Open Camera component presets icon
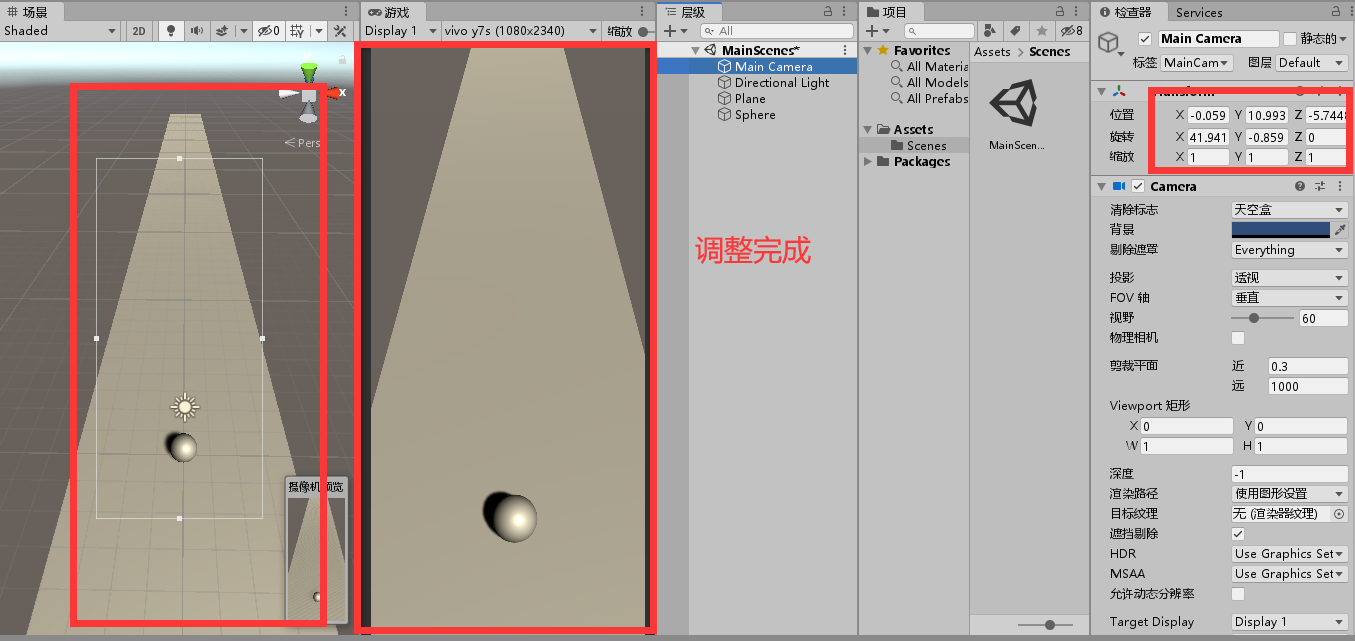1355x641 pixels. 1320,187
